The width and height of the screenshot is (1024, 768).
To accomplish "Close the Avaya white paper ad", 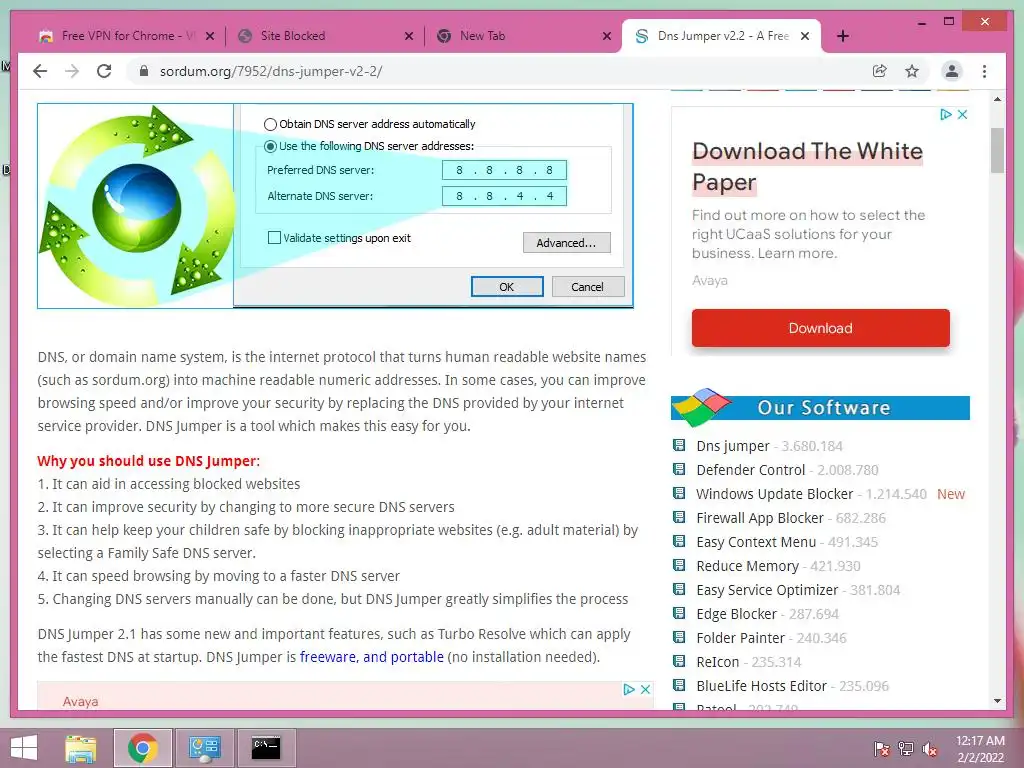I will tap(962, 114).
